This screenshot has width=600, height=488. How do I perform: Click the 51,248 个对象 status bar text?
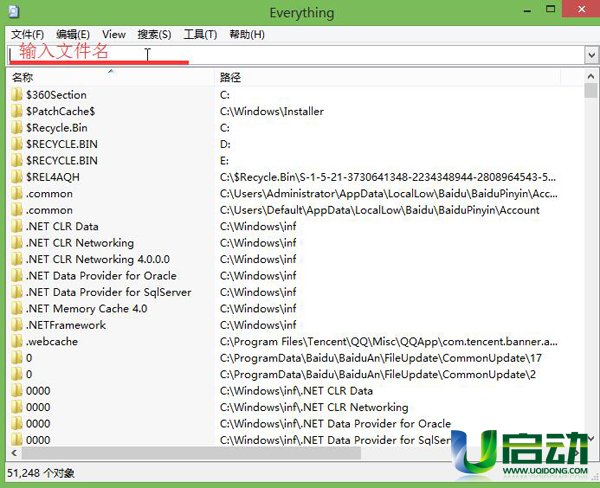tap(41, 473)
